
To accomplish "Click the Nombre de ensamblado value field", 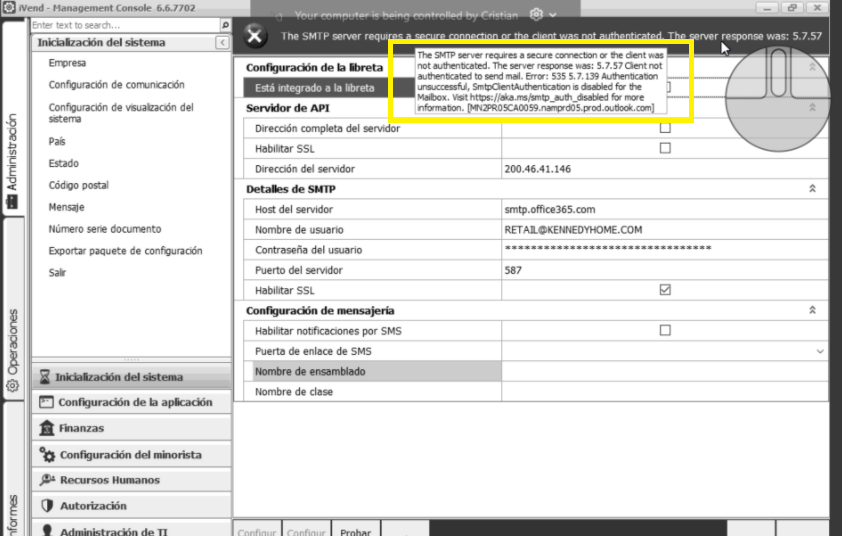I will [664, 371].
